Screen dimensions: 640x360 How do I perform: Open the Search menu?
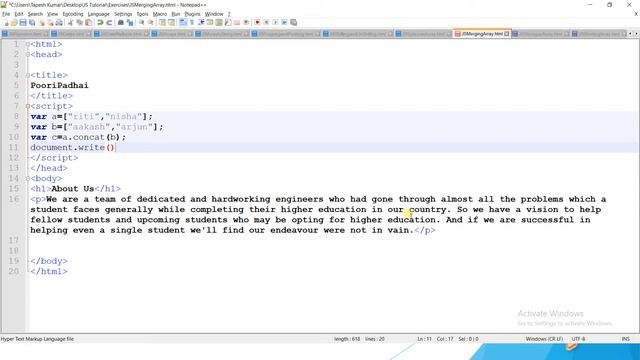coord(35,14)
